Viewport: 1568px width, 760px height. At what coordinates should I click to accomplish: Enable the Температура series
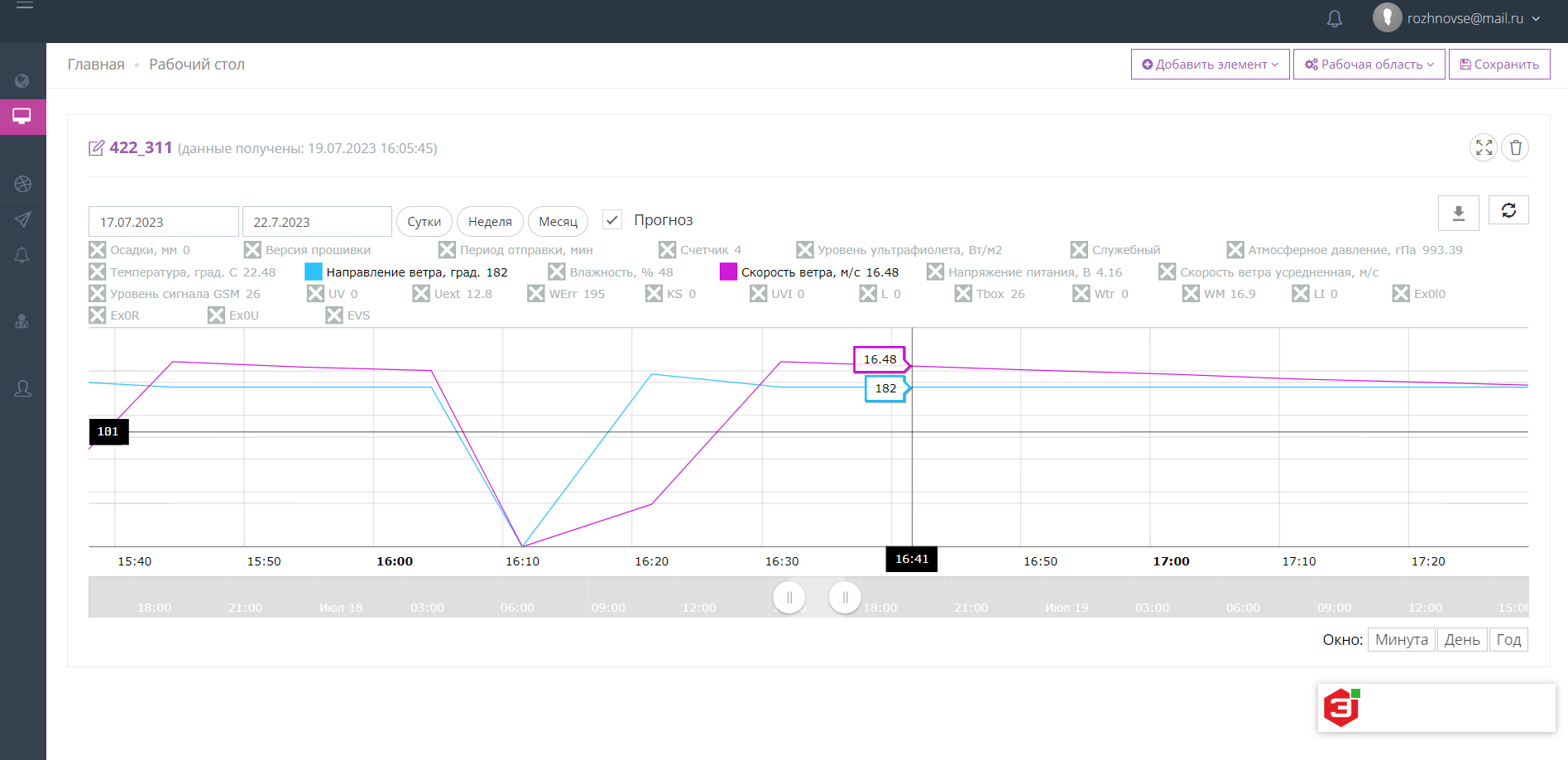pyautogui.click(x=98, y=272)
